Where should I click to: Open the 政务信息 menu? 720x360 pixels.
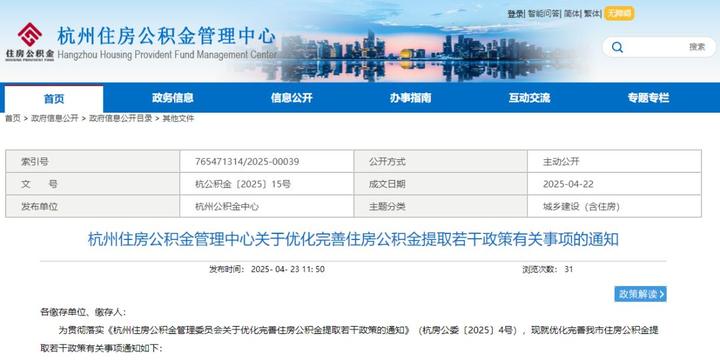(x=173, y=98)
